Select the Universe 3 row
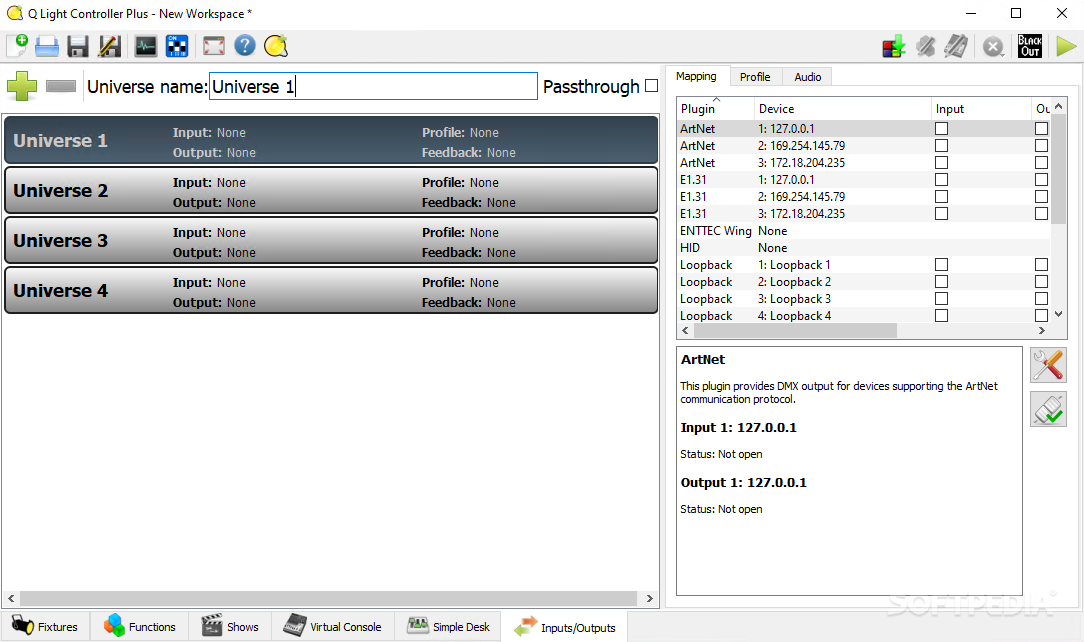Screen dimensions: 1084x642 pos(331,241)
